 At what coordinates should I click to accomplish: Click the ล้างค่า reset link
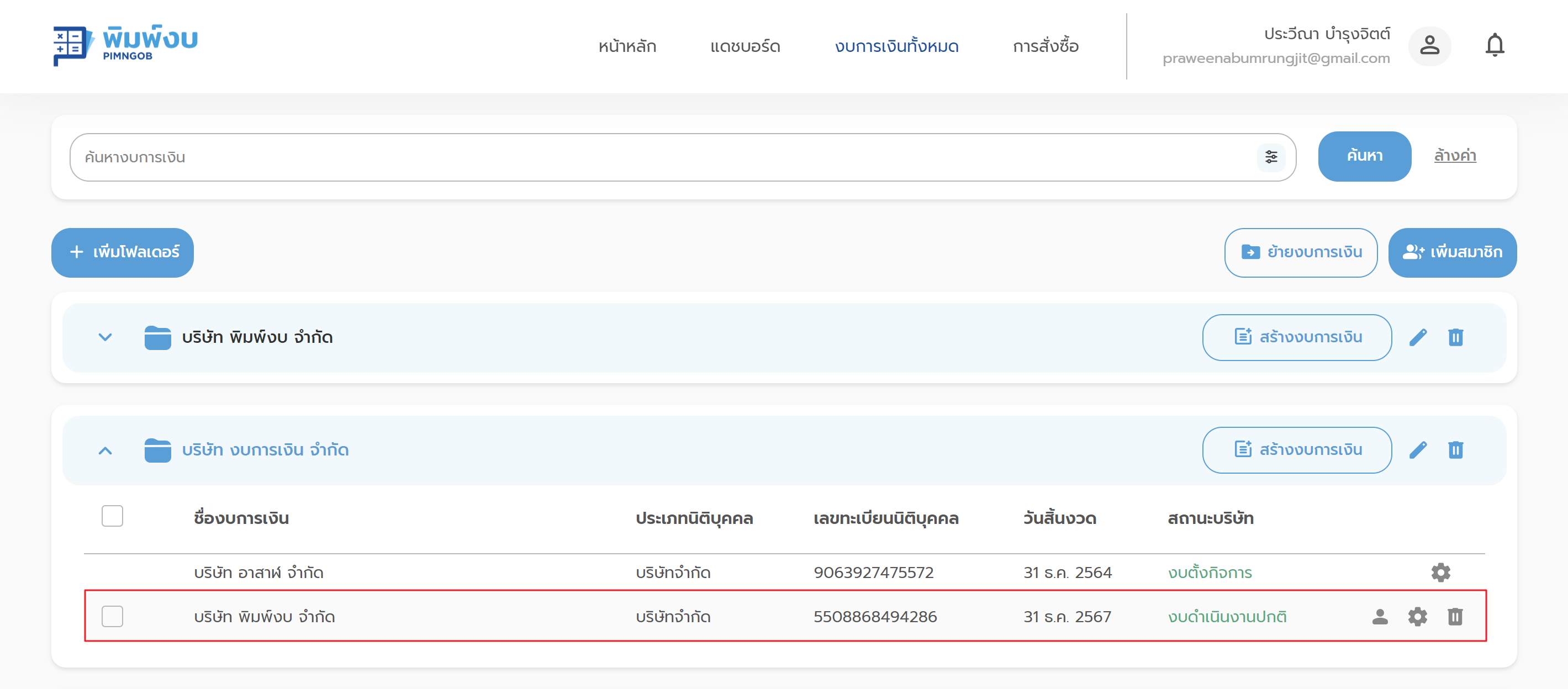(1454, 156)
